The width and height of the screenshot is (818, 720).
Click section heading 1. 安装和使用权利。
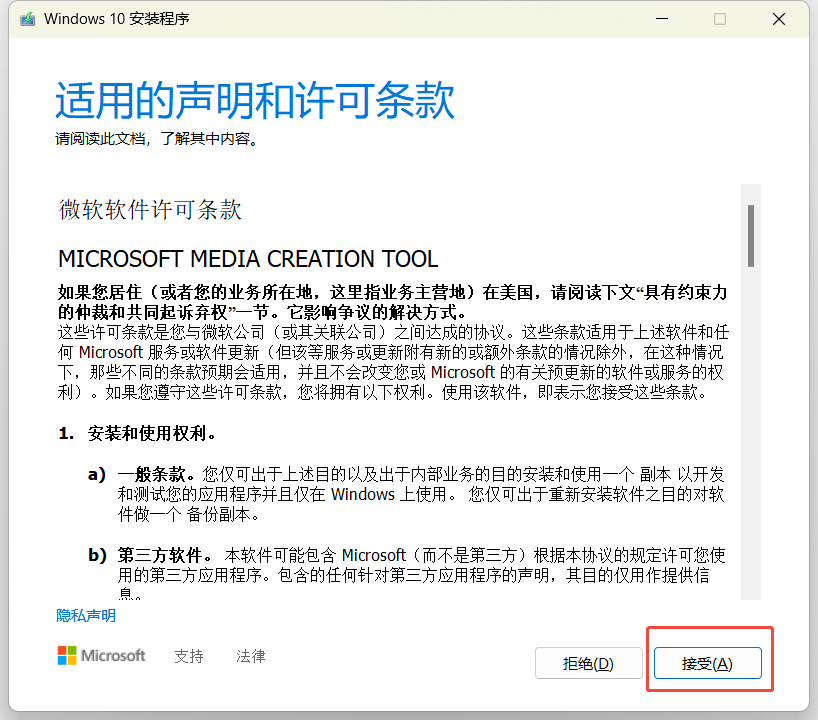coord(137,433)
